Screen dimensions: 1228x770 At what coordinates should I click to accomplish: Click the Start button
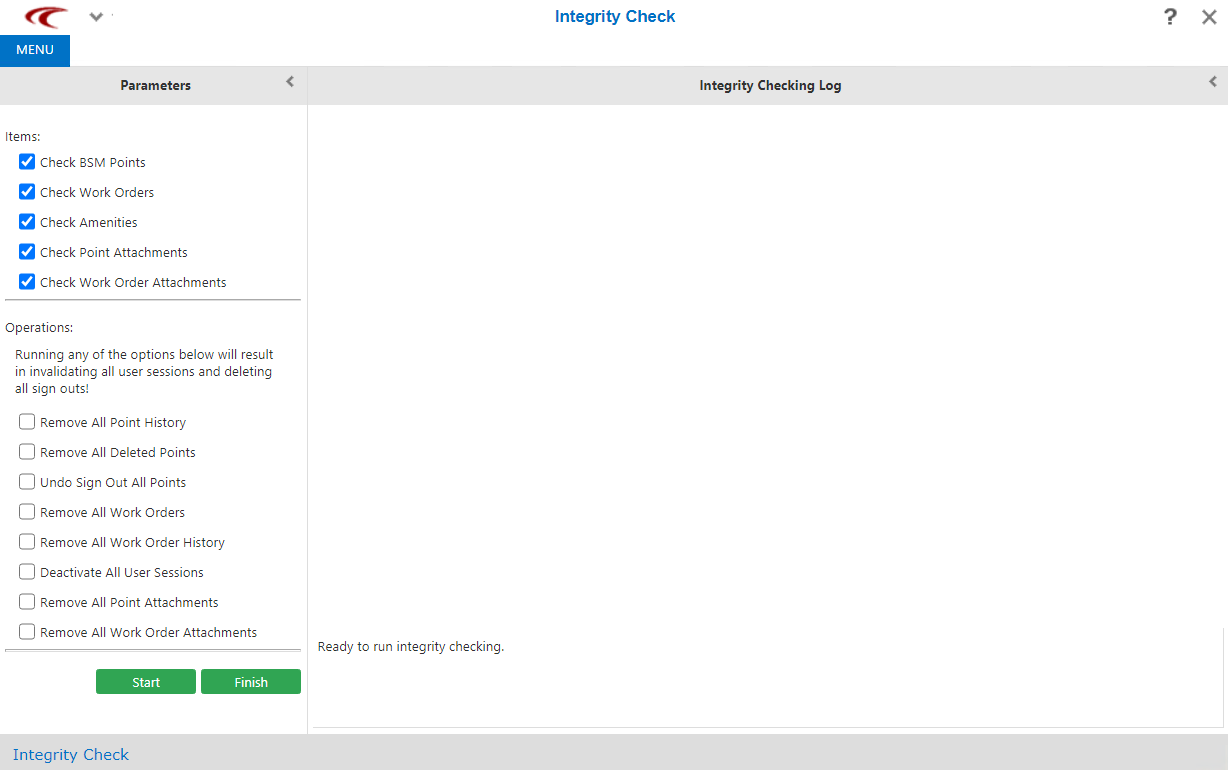(x=145, y=681)
